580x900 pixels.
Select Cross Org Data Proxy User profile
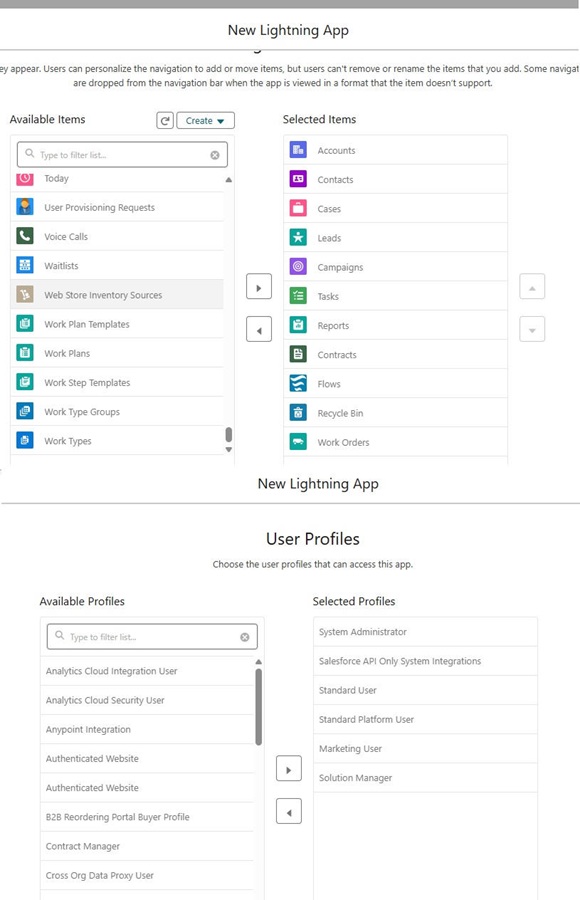[148, 875]
